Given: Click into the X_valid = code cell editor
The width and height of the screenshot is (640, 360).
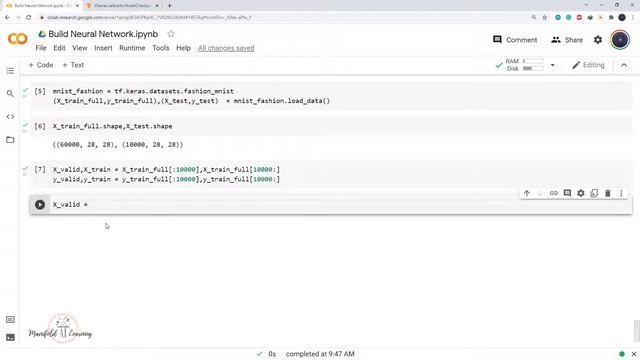Looking at the screenshot, I should (340, 204).
